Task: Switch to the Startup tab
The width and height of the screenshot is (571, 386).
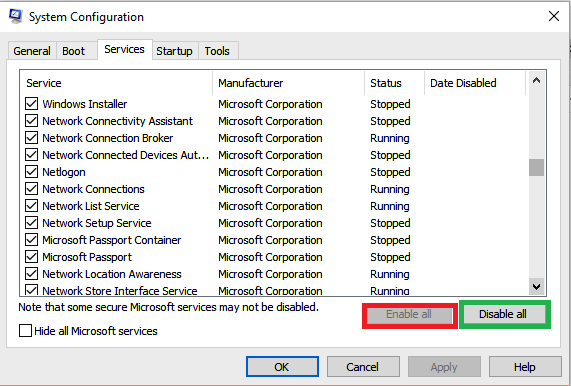Action: click(x=174, y=51)
